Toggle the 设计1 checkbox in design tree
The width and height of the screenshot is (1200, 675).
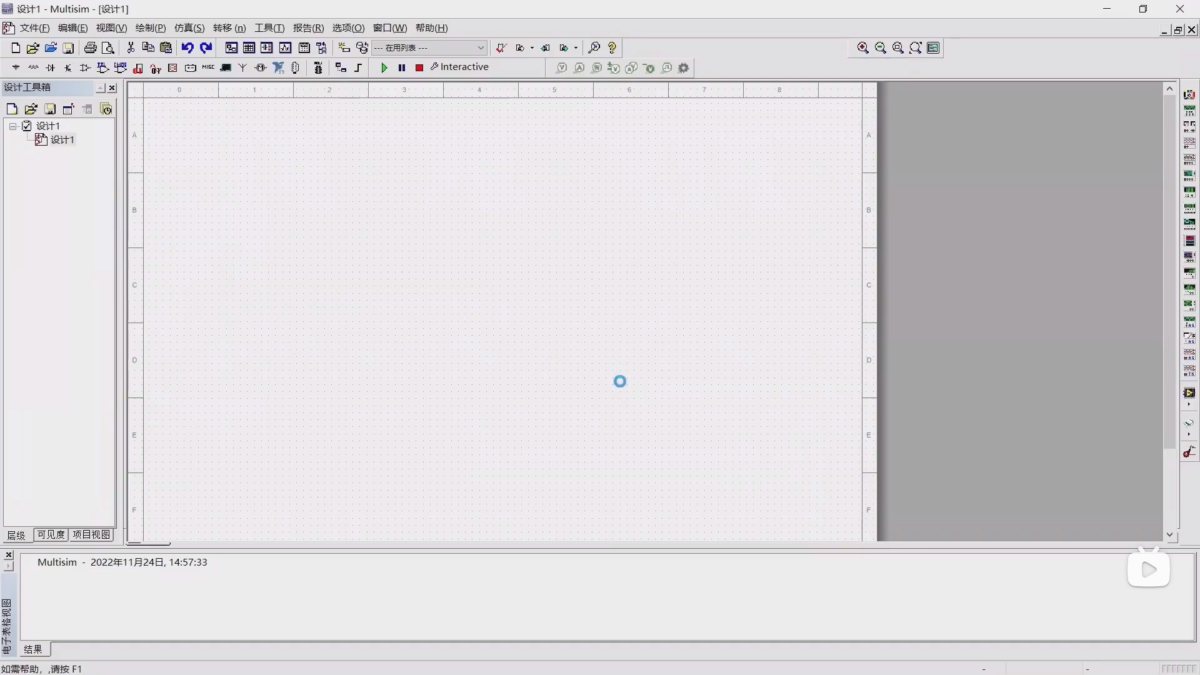pos(27,126)
